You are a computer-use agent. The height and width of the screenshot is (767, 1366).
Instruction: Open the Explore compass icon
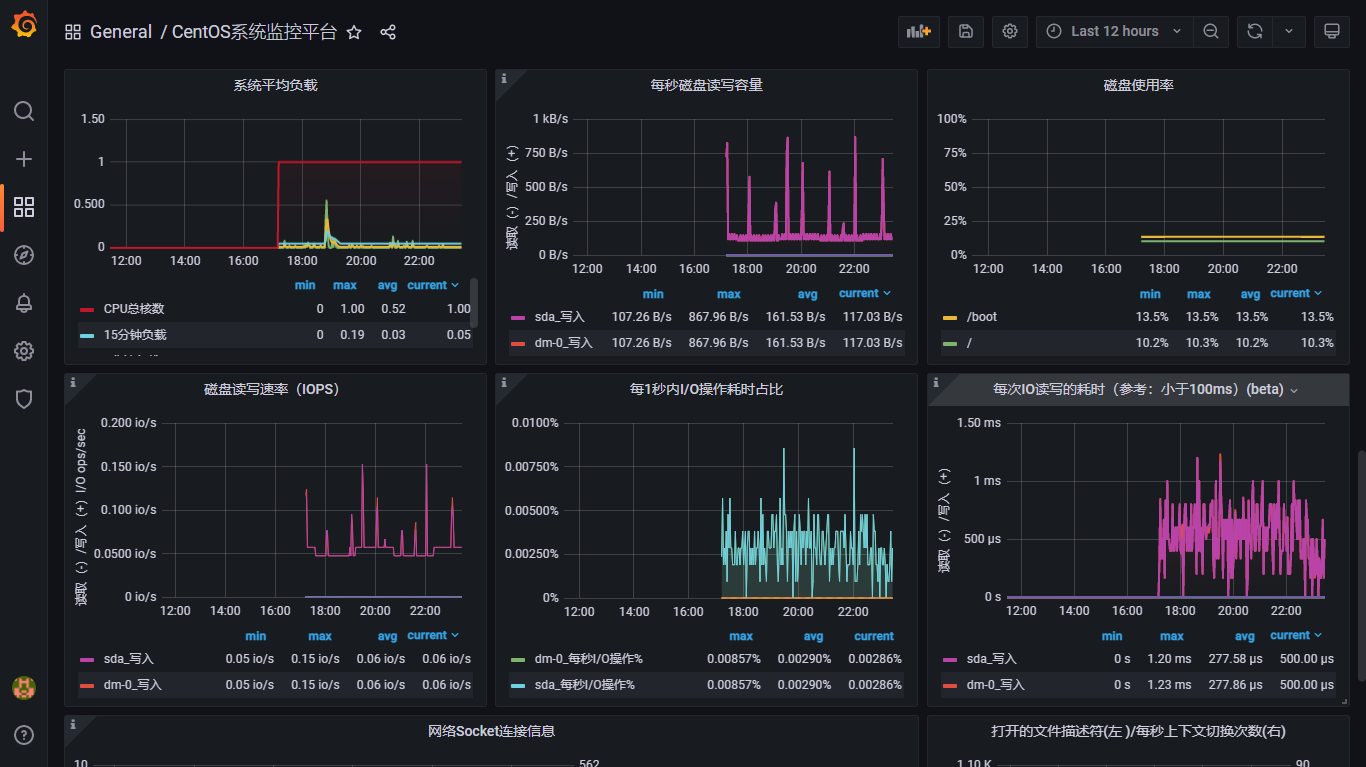(x=24, y=255)
